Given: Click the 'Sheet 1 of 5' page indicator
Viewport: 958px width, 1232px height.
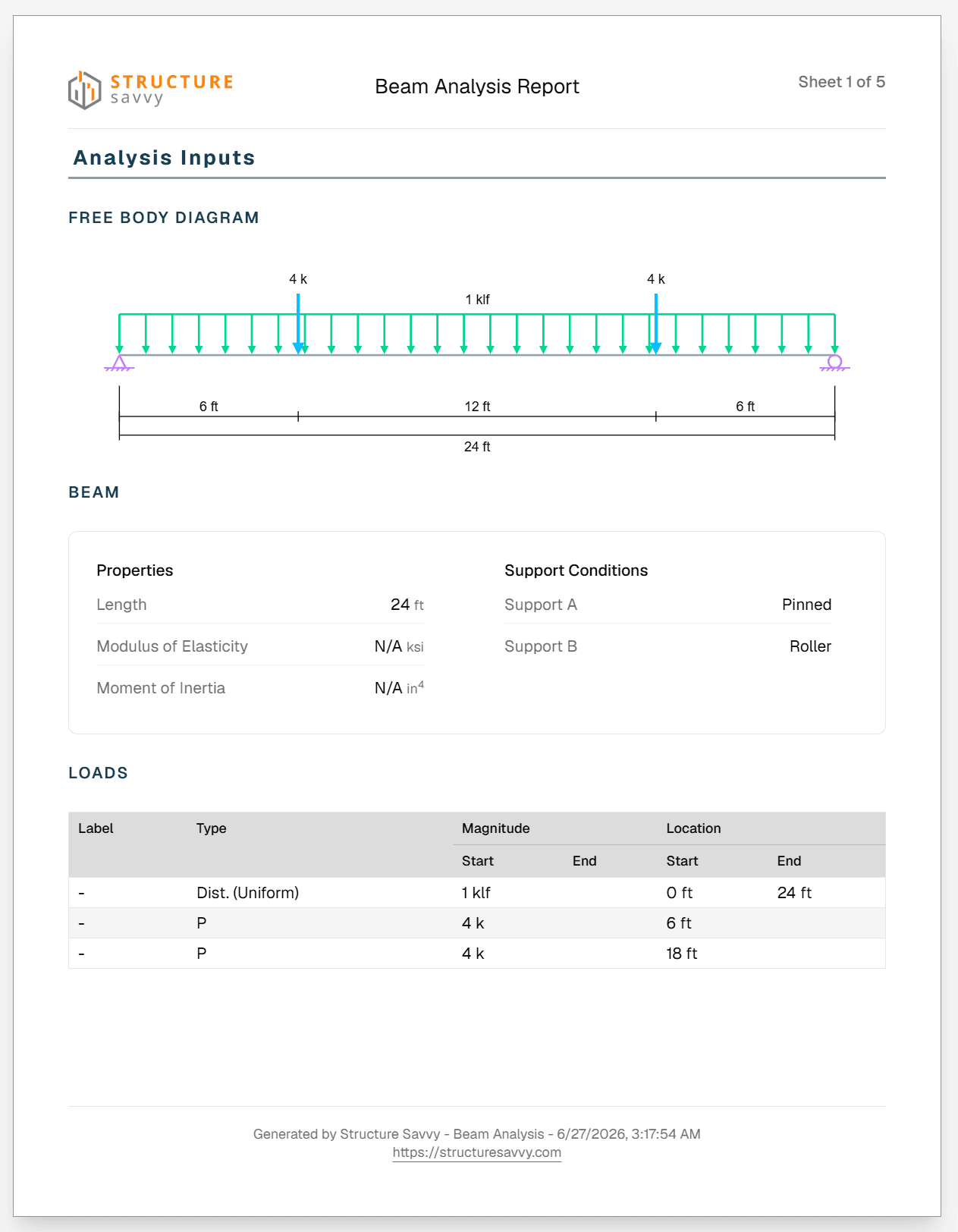Looking at the screenshot, I should [x=841, y=82].
